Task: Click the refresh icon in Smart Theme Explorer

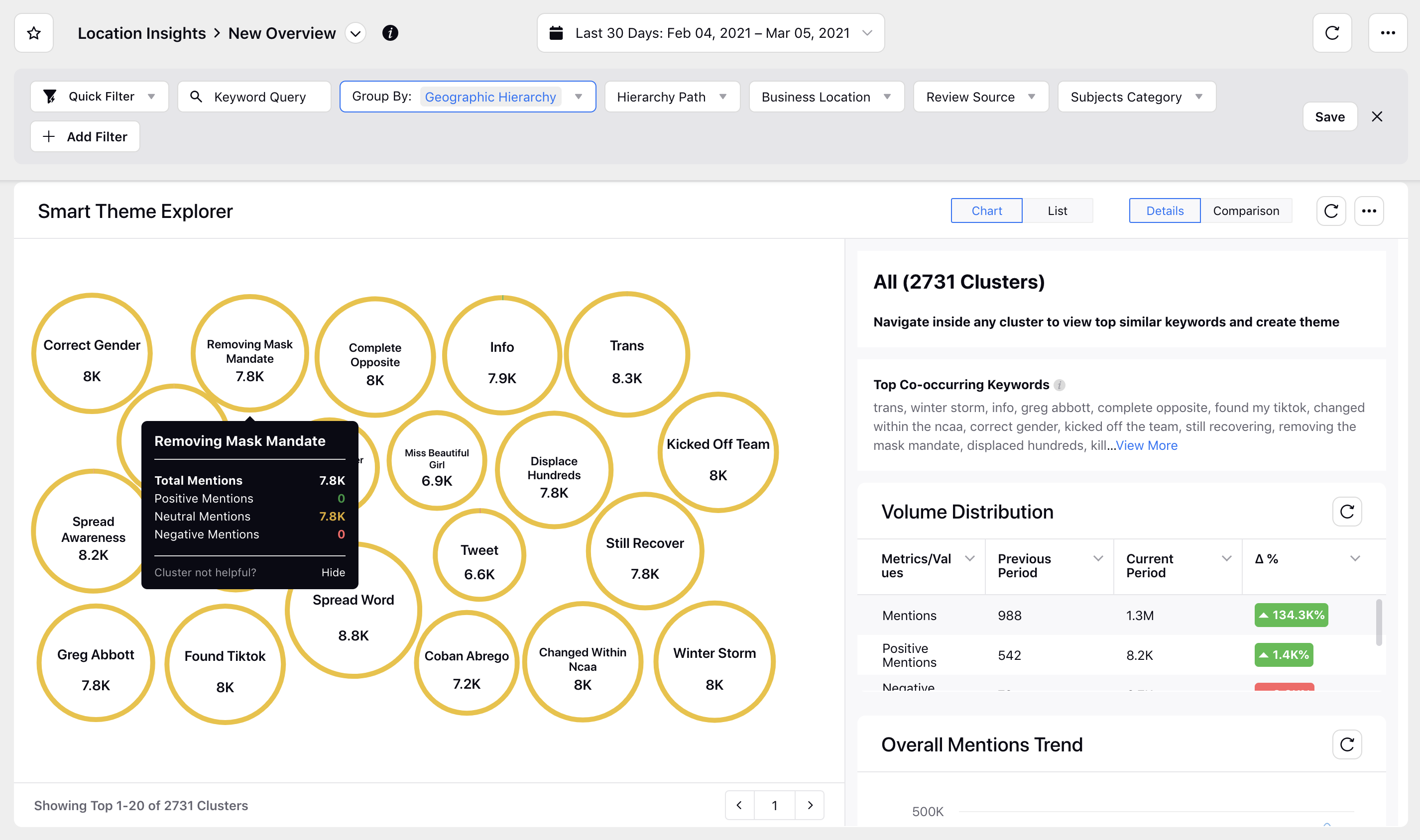Action: [x=1331, y=211]
